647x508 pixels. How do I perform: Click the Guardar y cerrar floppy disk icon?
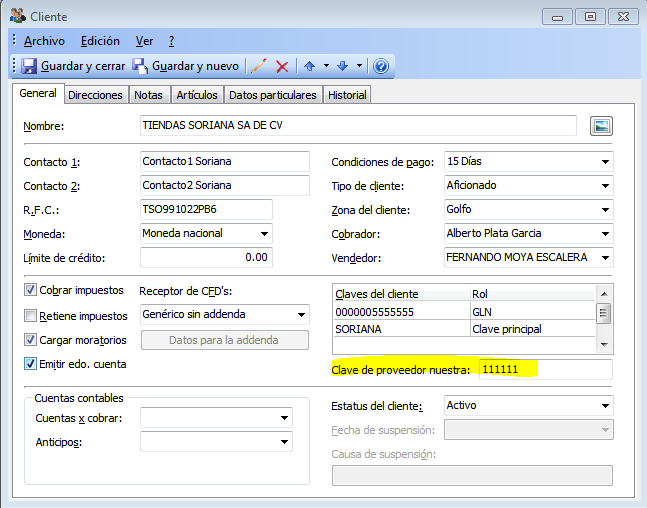(x=29, y=66)
